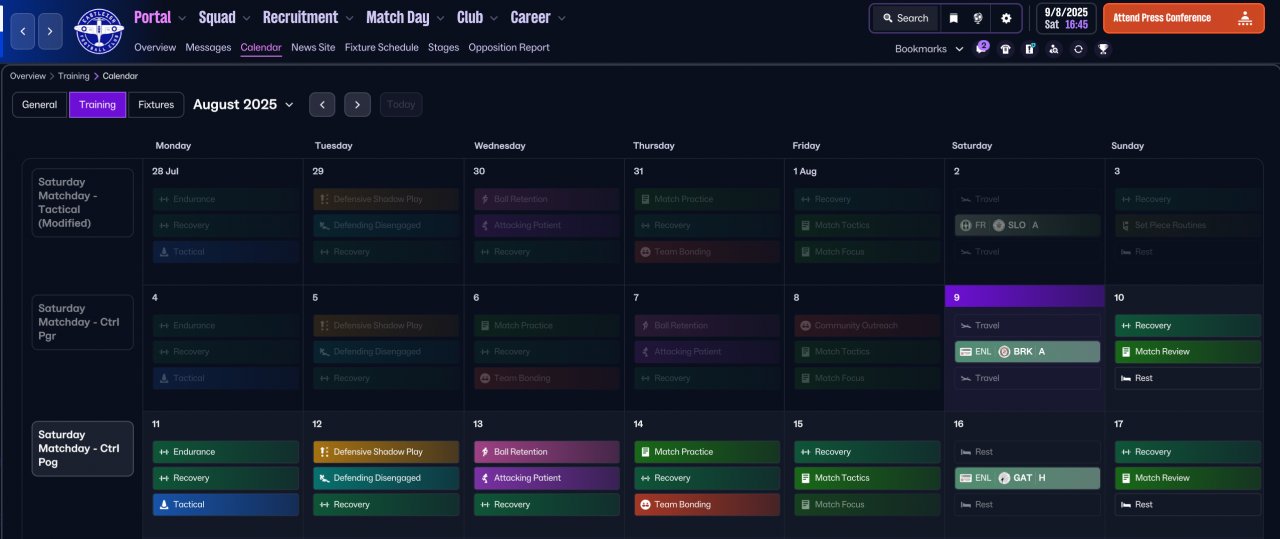Open the globe icon in the top bar

978,18
